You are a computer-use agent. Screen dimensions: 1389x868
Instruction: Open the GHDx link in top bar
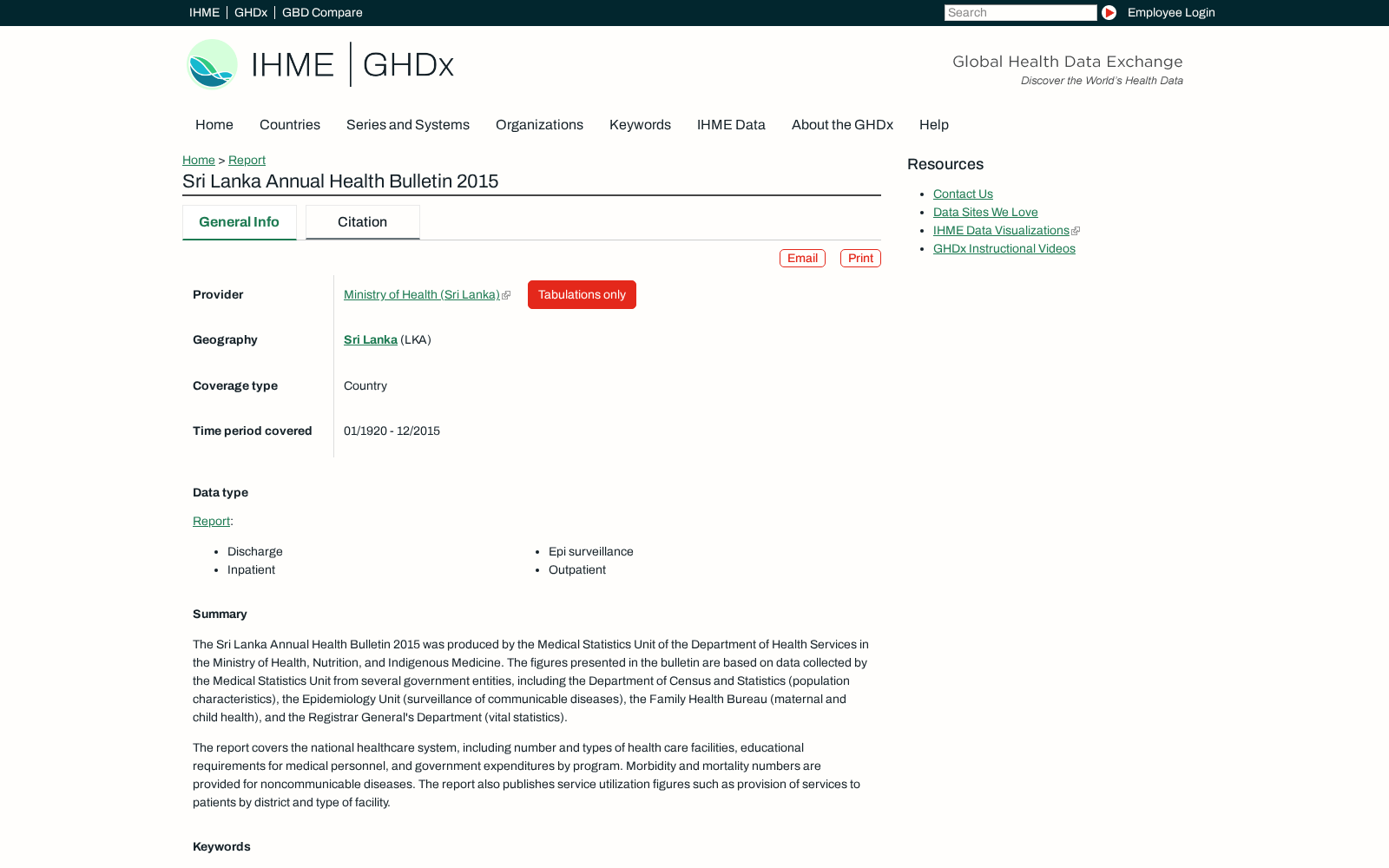click(x=251, y=12)
